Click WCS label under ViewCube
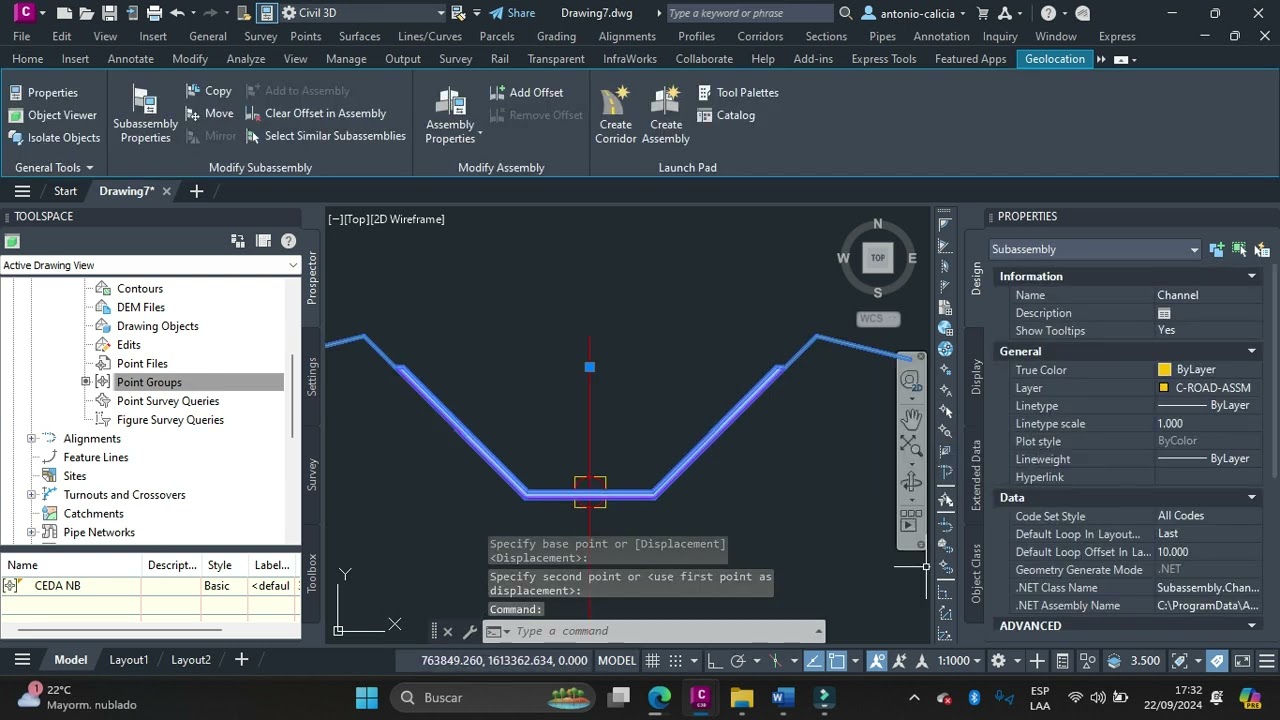Screen dimensions: 1280x720 (877, 318)
